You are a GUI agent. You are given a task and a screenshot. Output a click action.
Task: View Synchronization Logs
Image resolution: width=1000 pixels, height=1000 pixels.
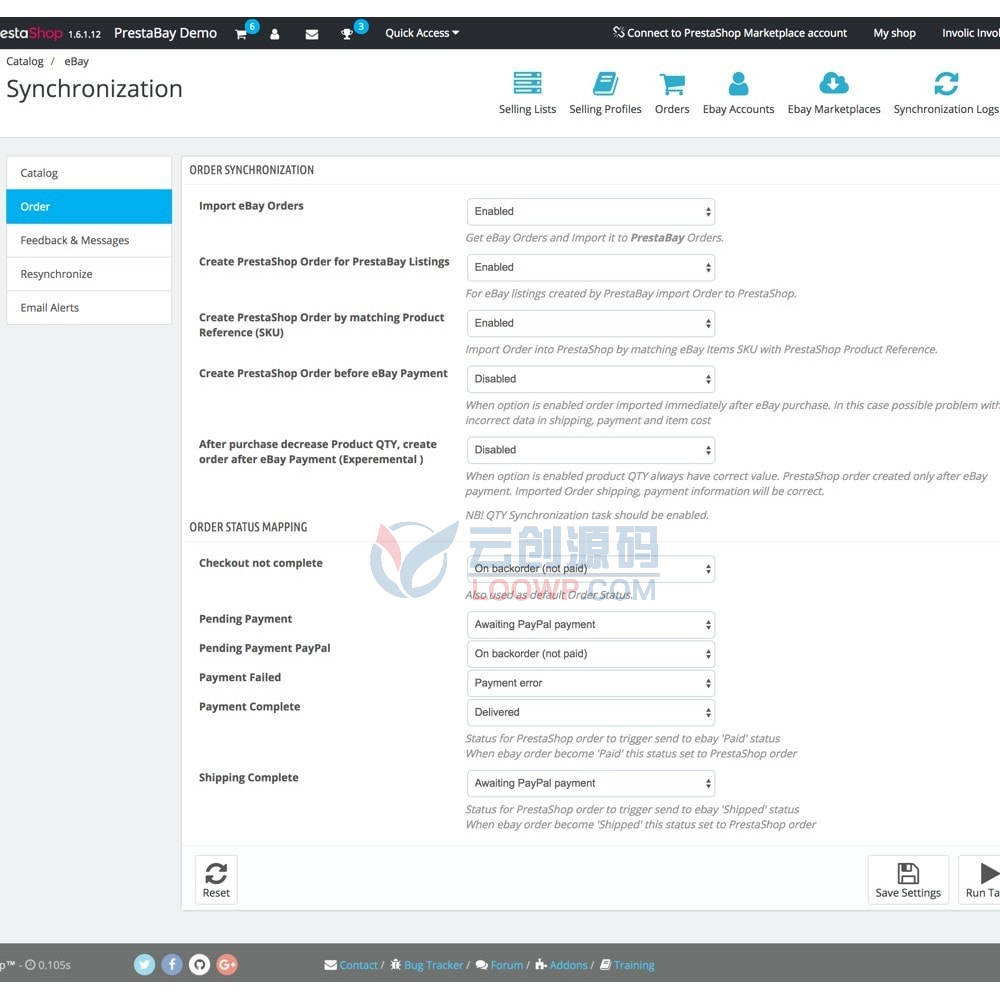click(x=946, y=93)
